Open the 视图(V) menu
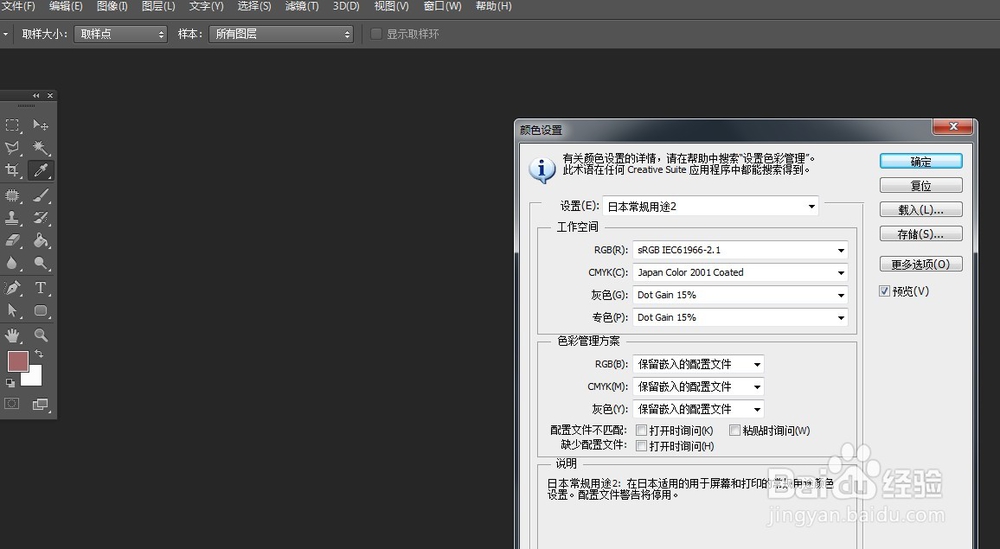 392,6
